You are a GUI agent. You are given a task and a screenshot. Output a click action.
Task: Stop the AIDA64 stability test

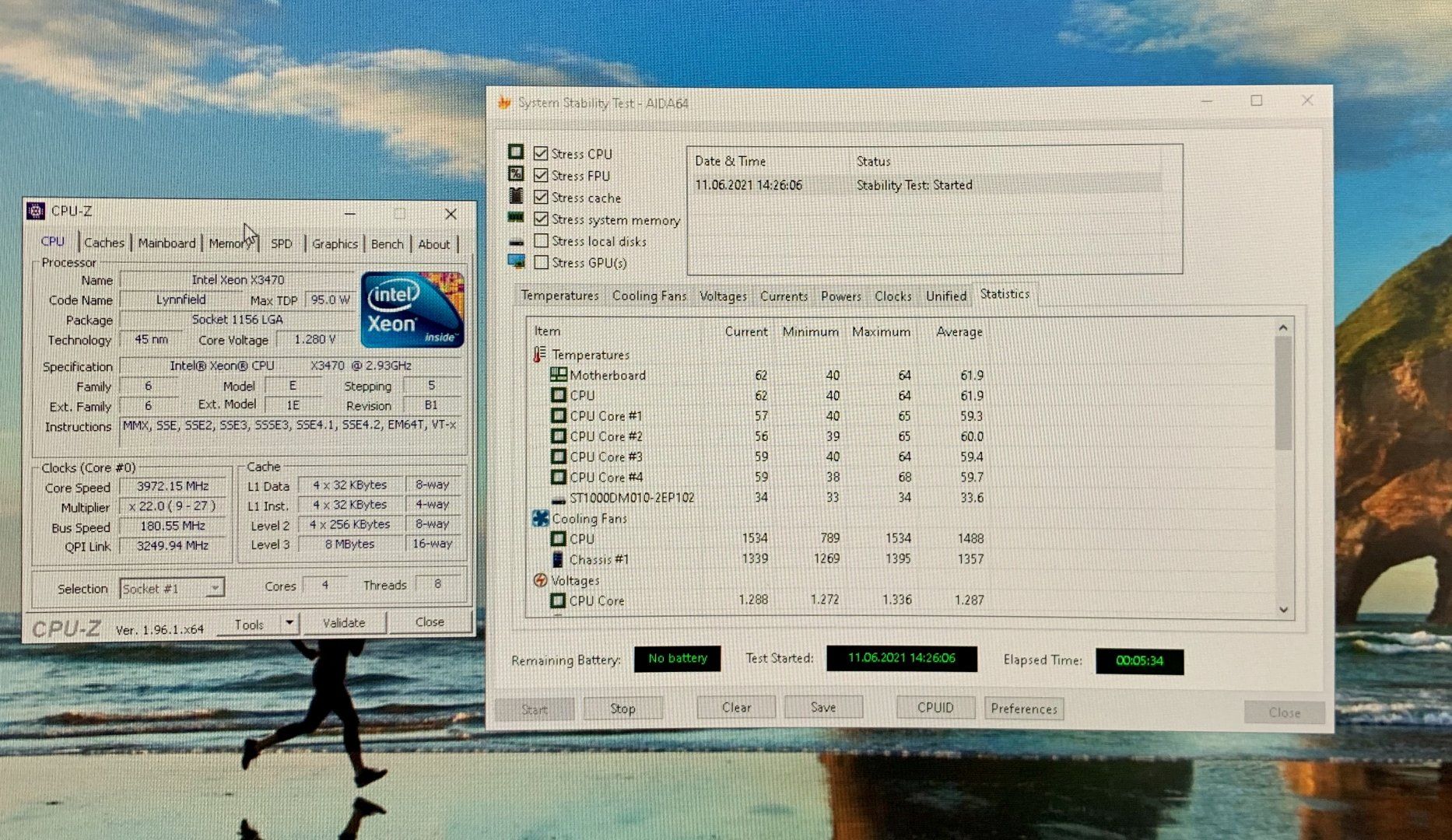(623, 709)
